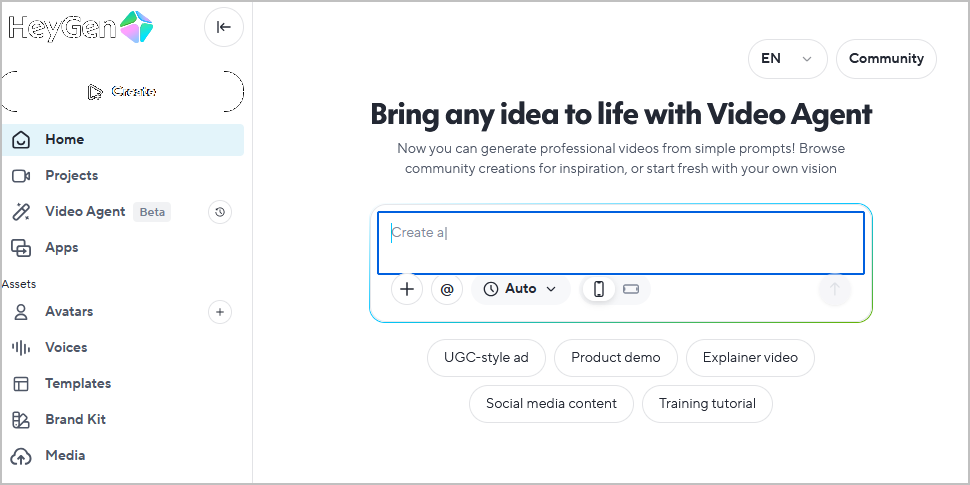Open Brand Kit from sidebar
This screenshot has height=485, width=970.
(75, 419)
